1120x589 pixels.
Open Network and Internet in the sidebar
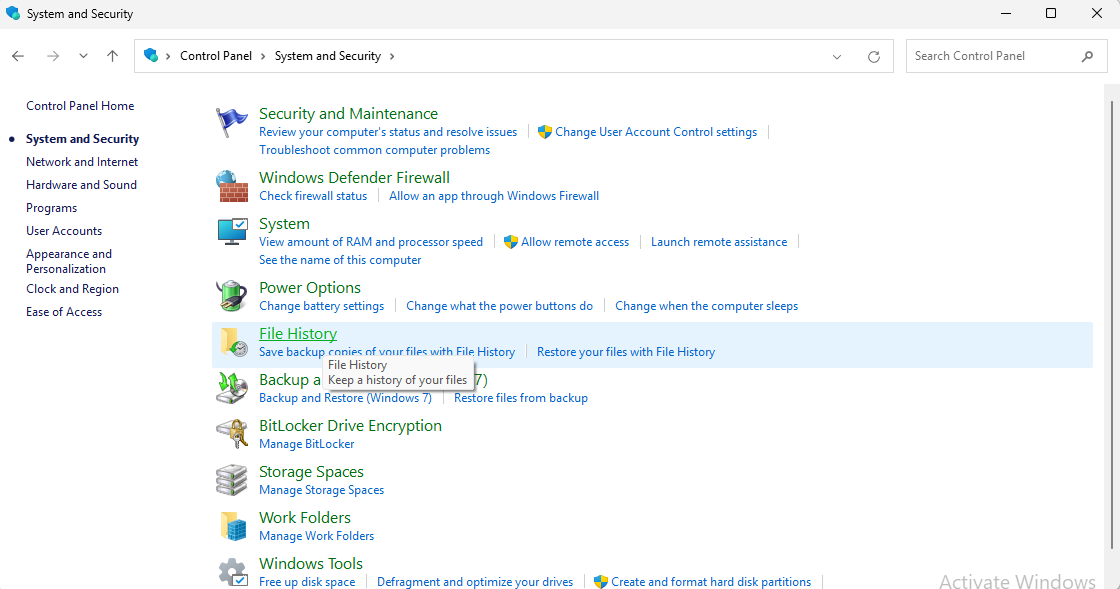[82, 162]
